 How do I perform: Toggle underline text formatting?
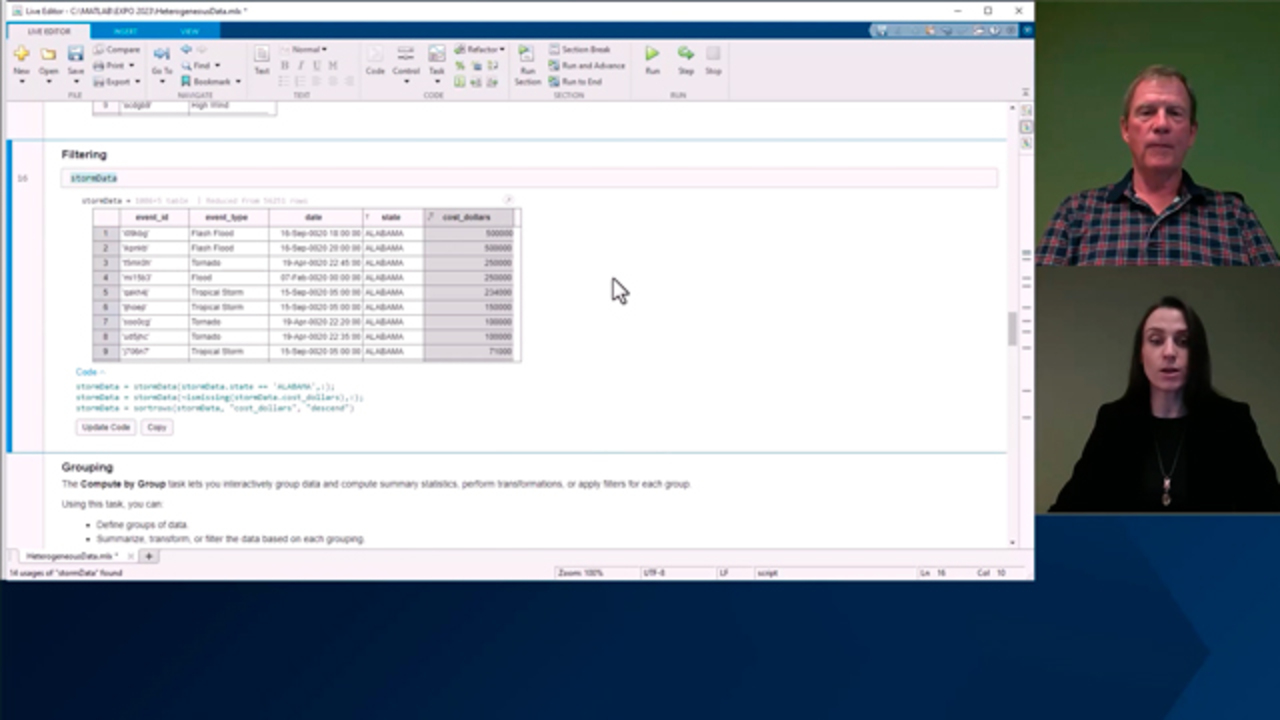(317, 65)
